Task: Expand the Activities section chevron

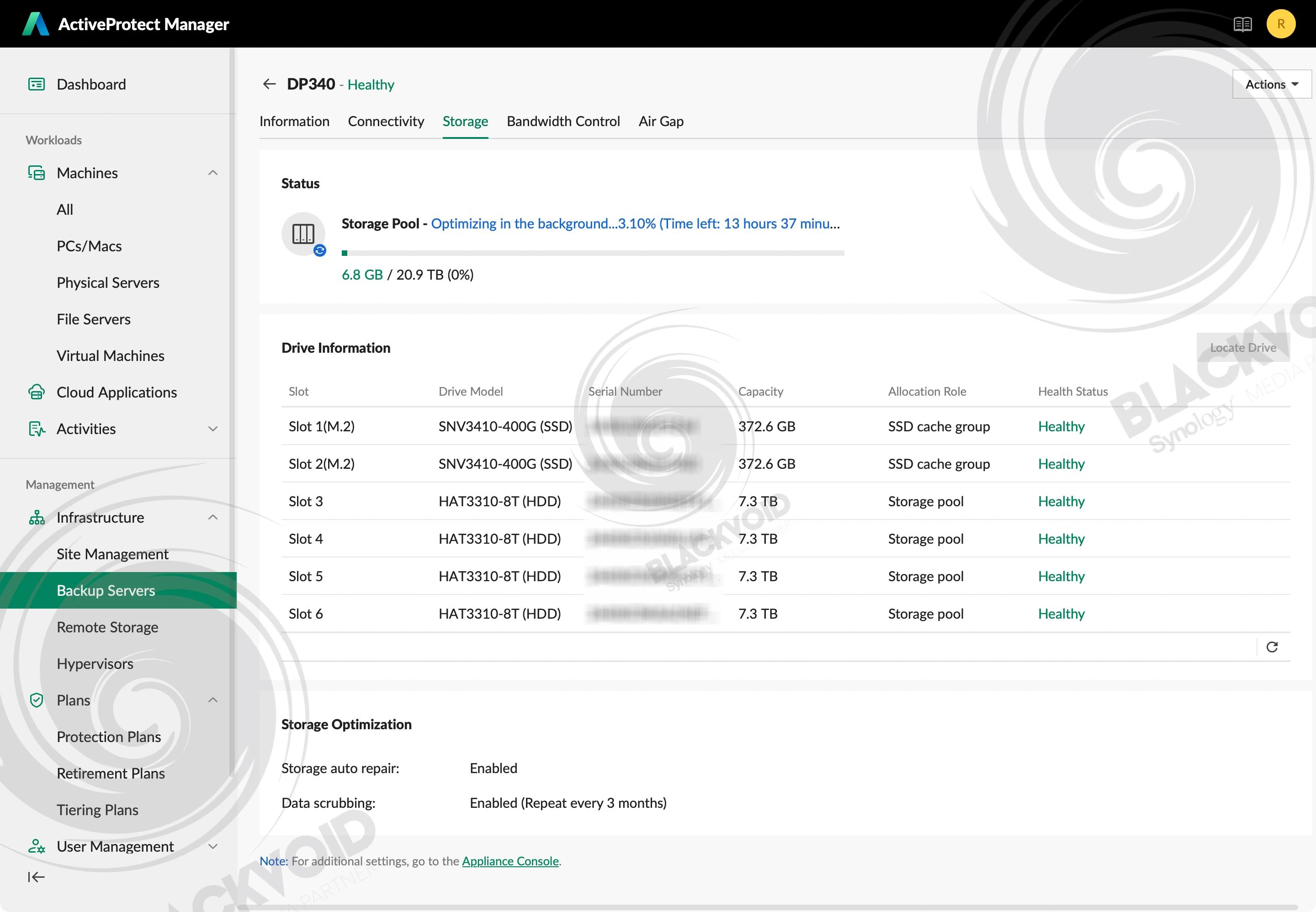Action: 213,429
